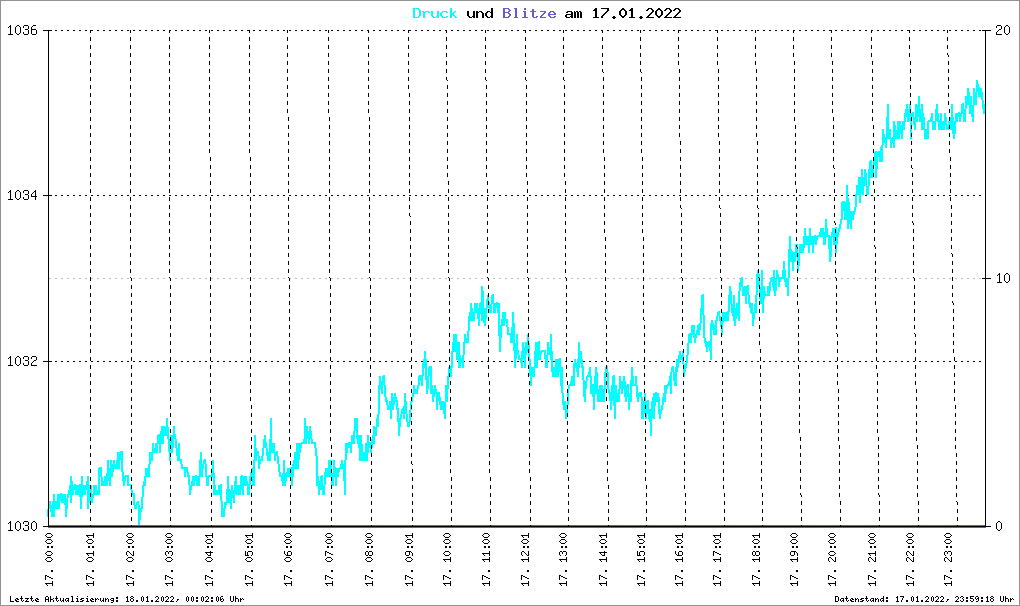Click the time label '17. 13:00'

click(x=563, y=560)
